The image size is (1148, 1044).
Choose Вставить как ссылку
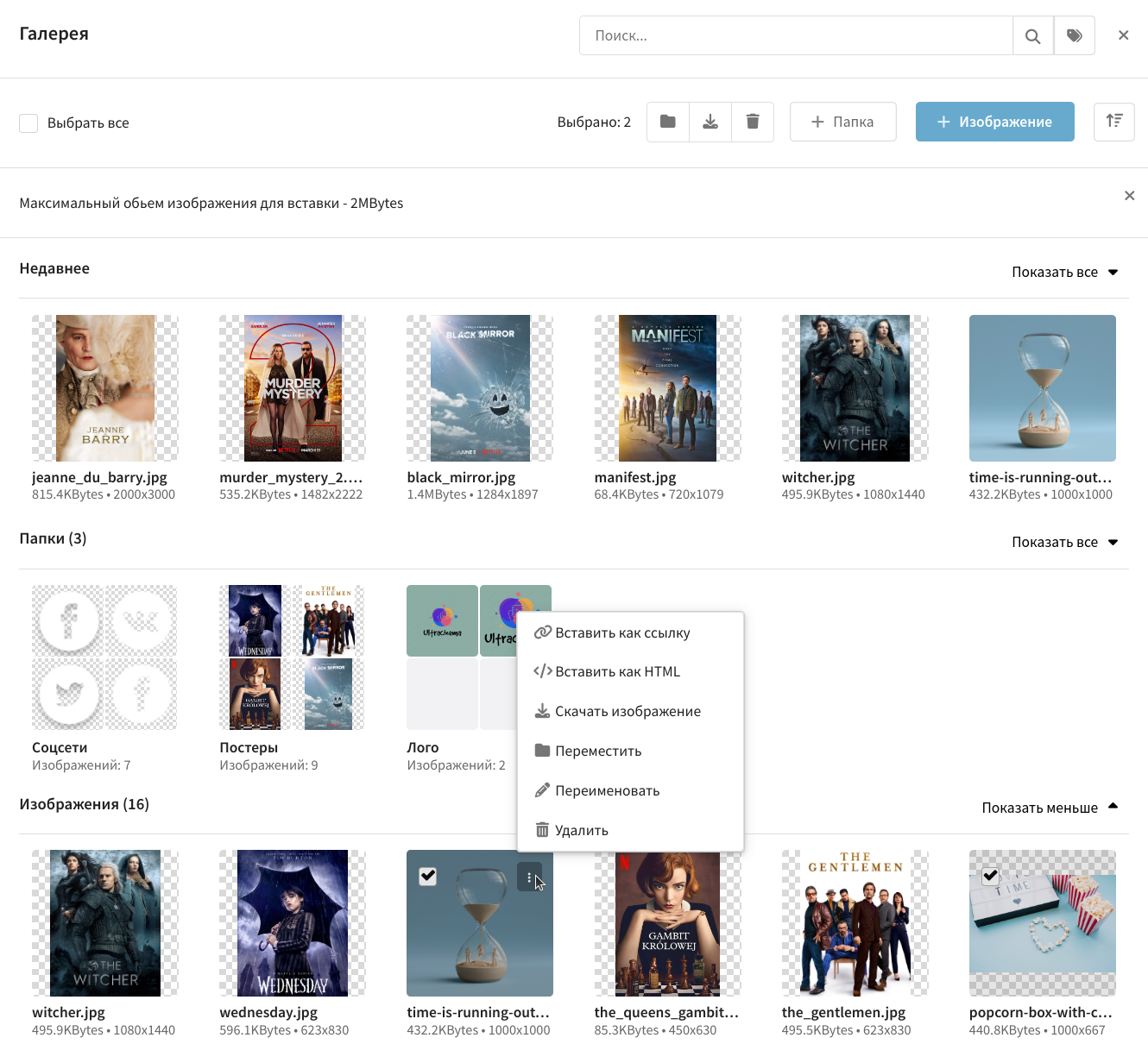pyautogui.click(x=630, y=632)
